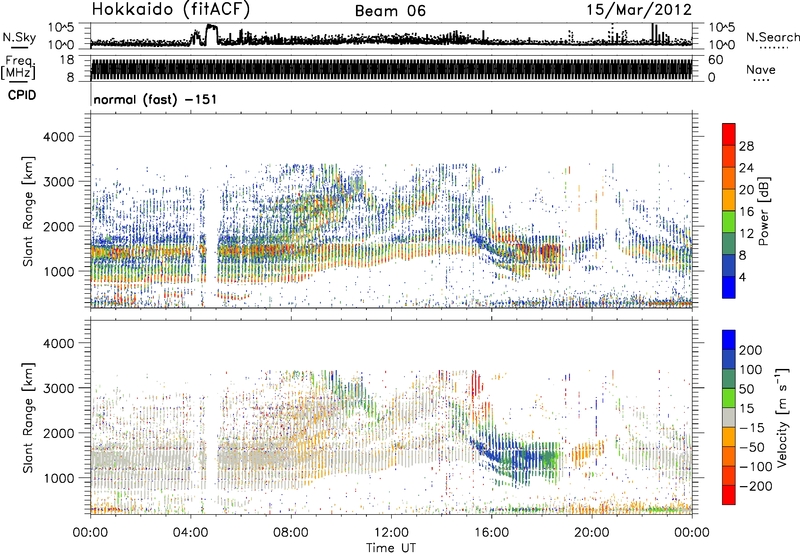Click the 08:00 time tick label
This screenshot has height=554, width=800.
[291, 533]
